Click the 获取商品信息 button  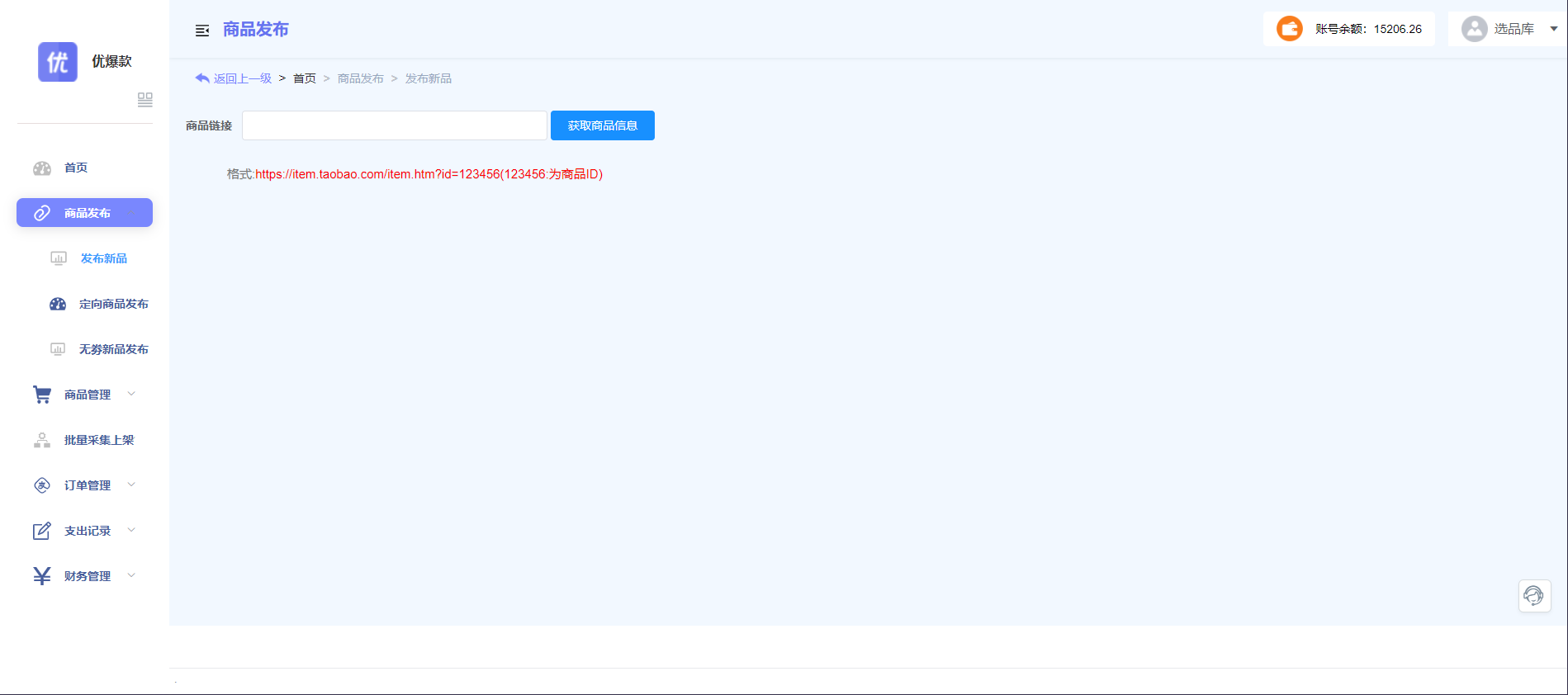603,125
